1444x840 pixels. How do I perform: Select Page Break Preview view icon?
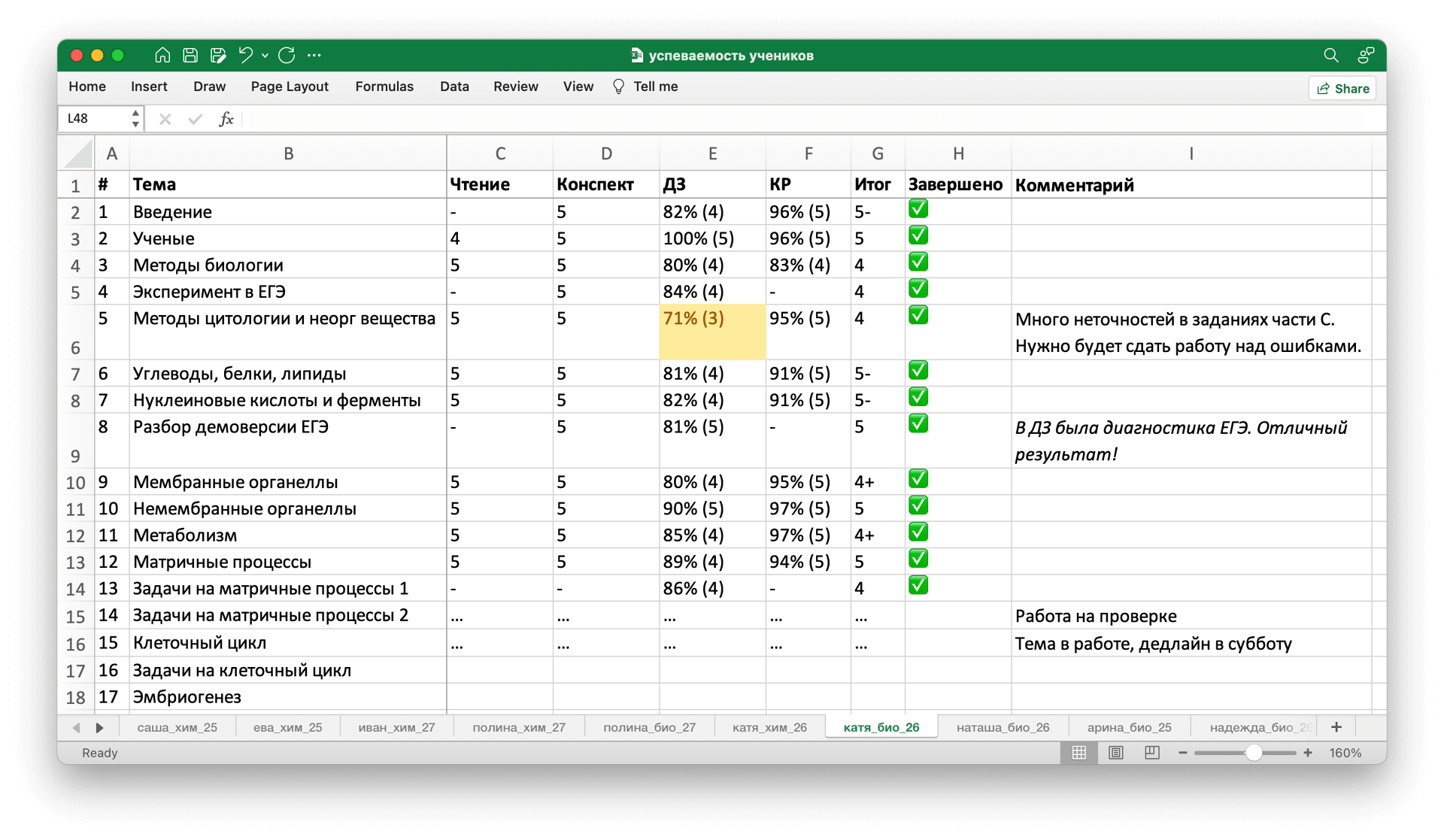point(1151,753)
